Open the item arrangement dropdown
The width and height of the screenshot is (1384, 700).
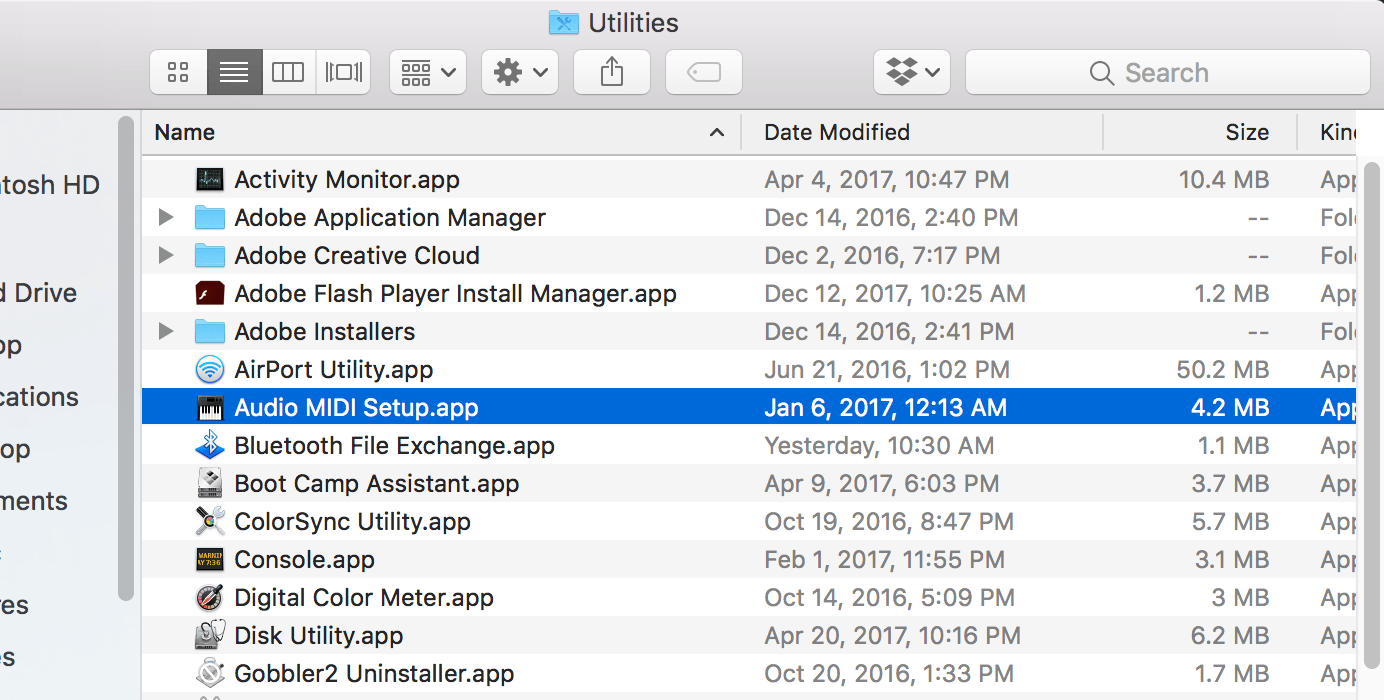[x=428, y=72]
